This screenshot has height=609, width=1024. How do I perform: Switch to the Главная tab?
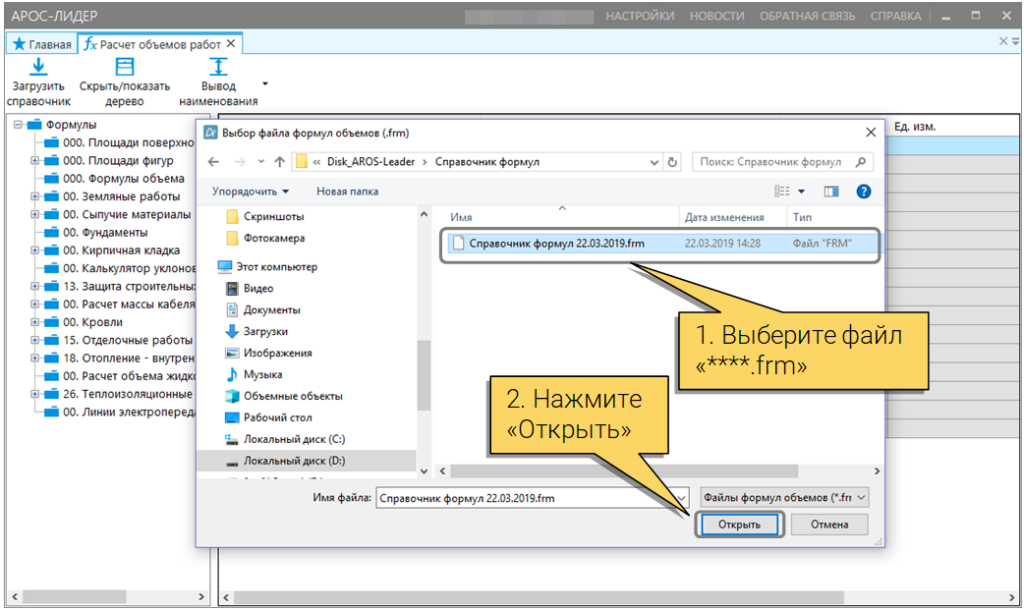(42, 44)
